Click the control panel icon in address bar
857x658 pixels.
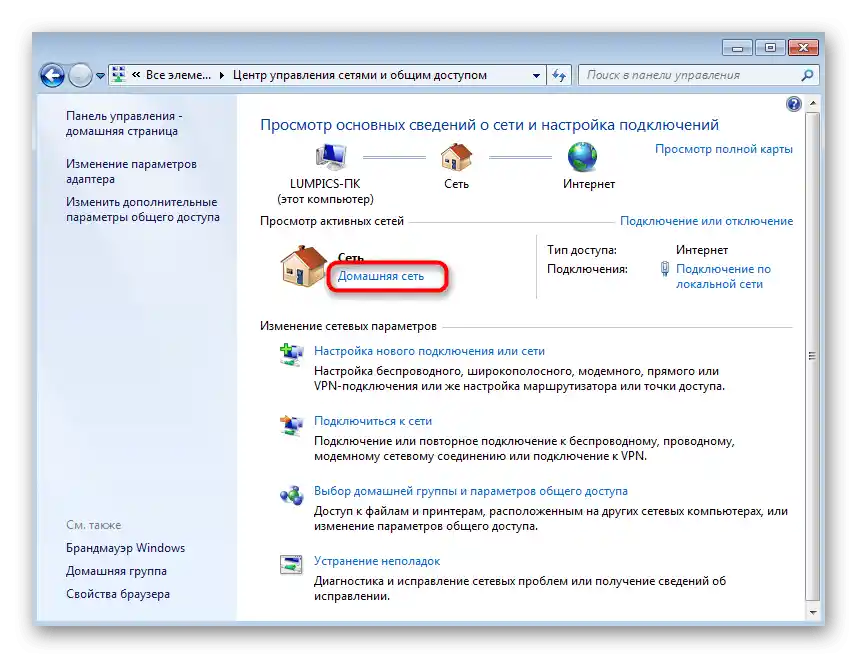[x=119, y=75]
